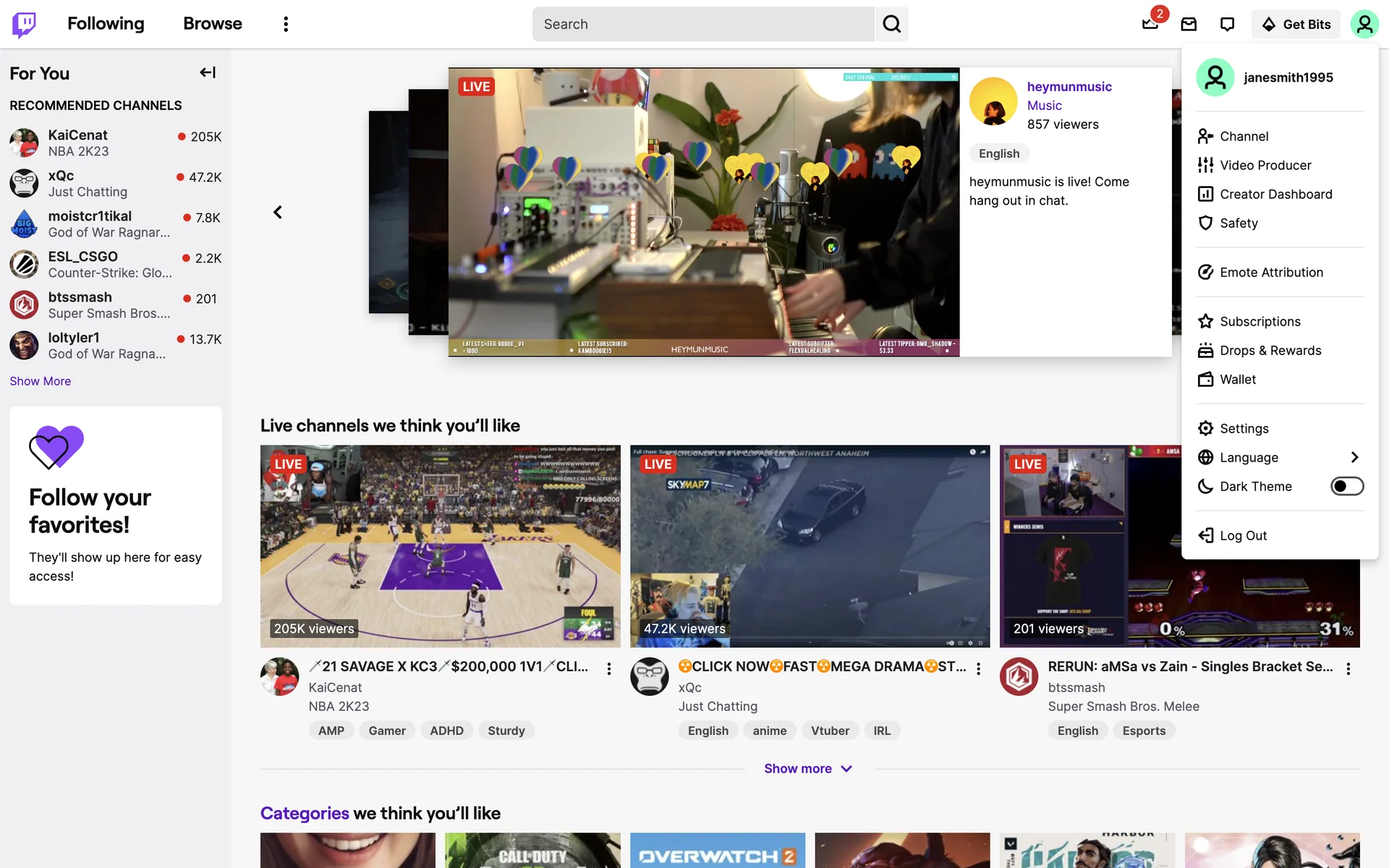Click the user avatar icon in top bar
Screen dimensions: 1389x868
pos(1364,24)
